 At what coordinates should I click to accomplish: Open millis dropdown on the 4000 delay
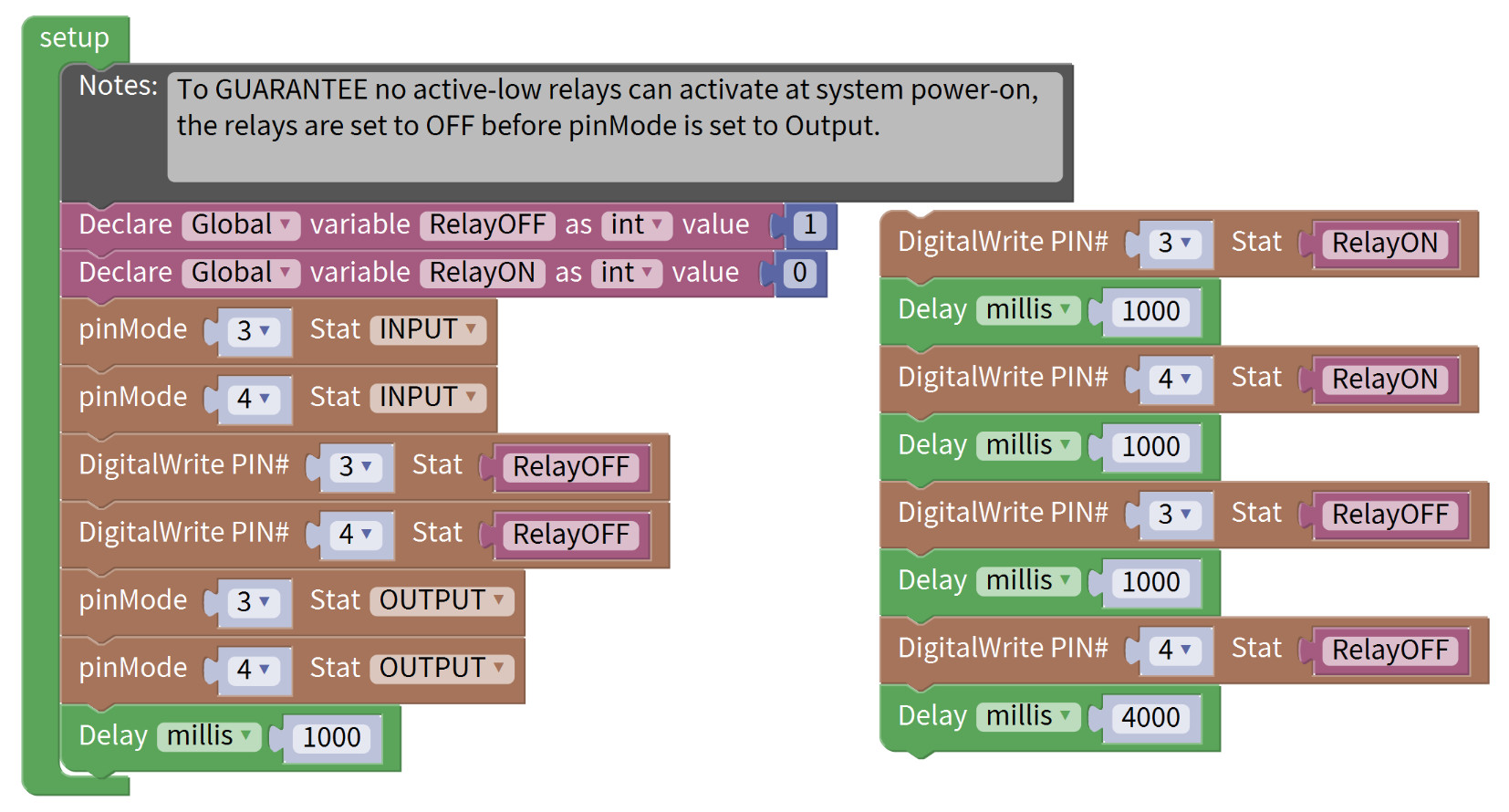(x=1028, y=717)
